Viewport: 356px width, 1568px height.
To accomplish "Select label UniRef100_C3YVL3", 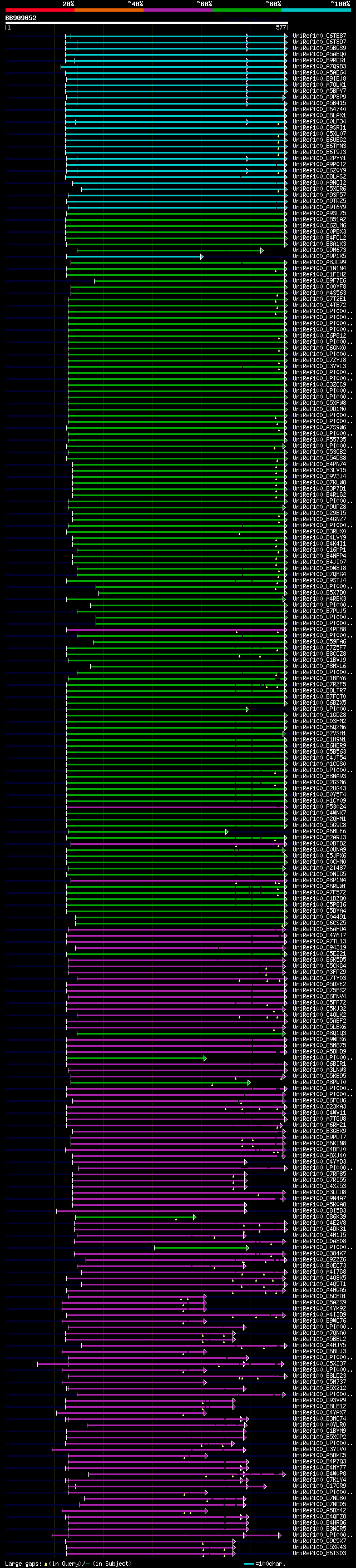I will pyautogui.click(x=319, y=367).
